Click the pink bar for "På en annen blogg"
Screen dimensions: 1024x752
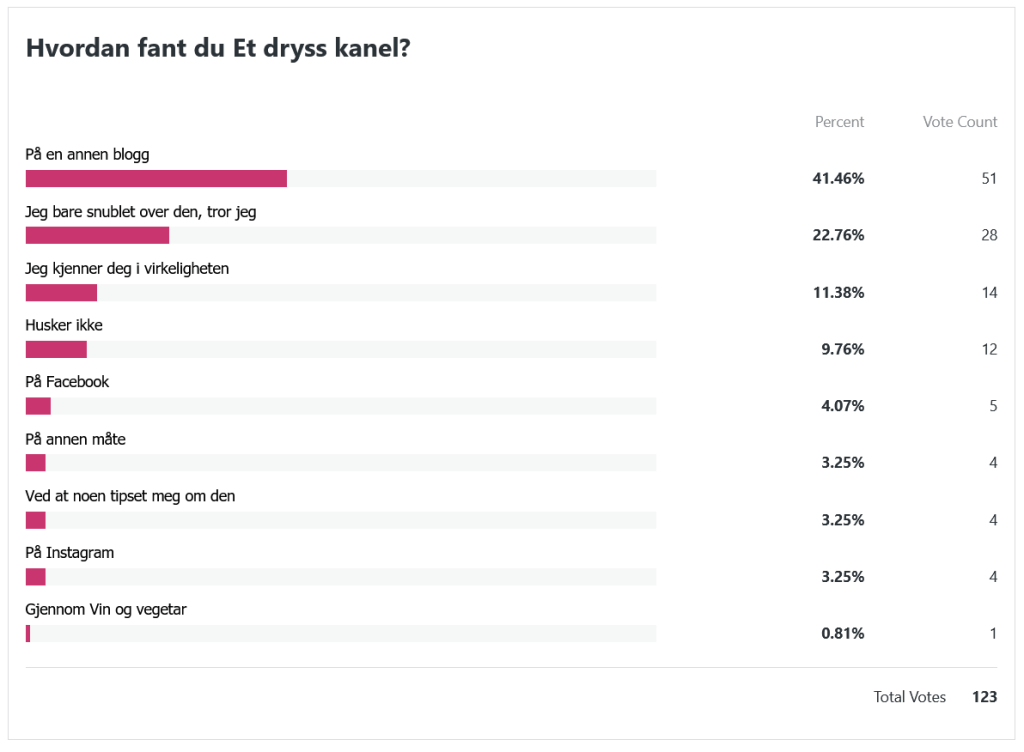(156, 179)
